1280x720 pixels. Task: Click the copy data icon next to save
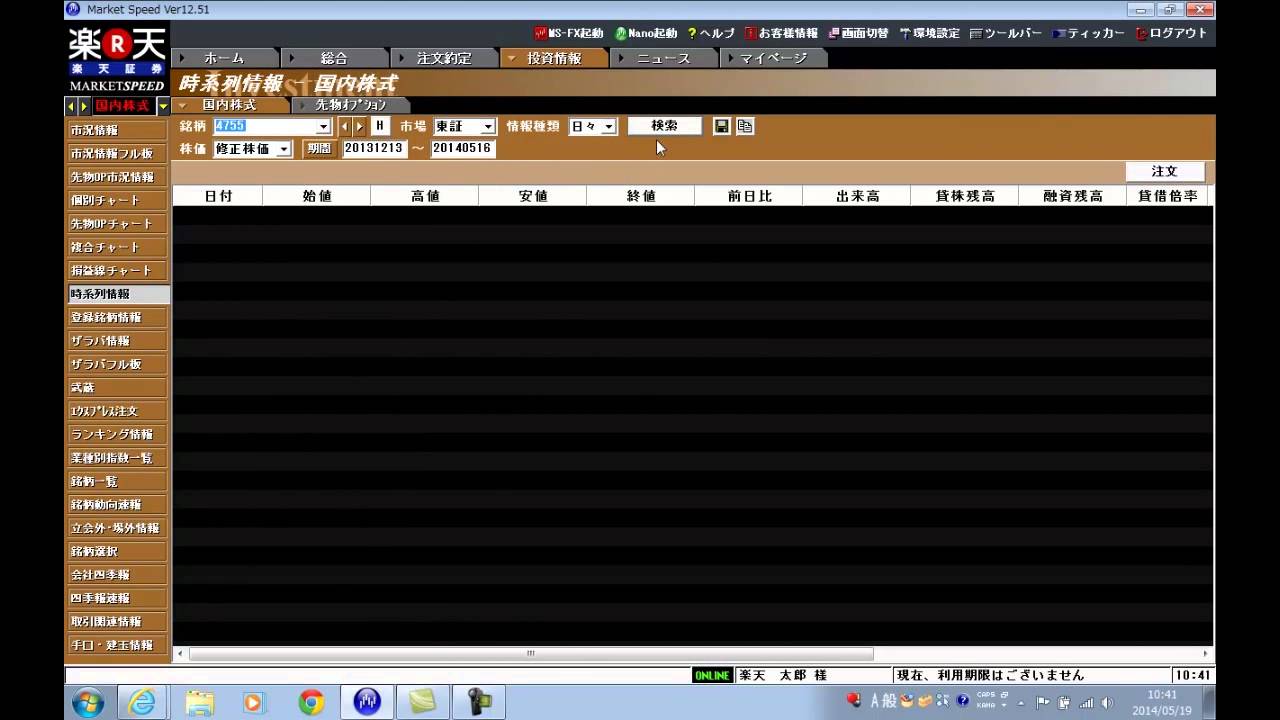point(744,126)
